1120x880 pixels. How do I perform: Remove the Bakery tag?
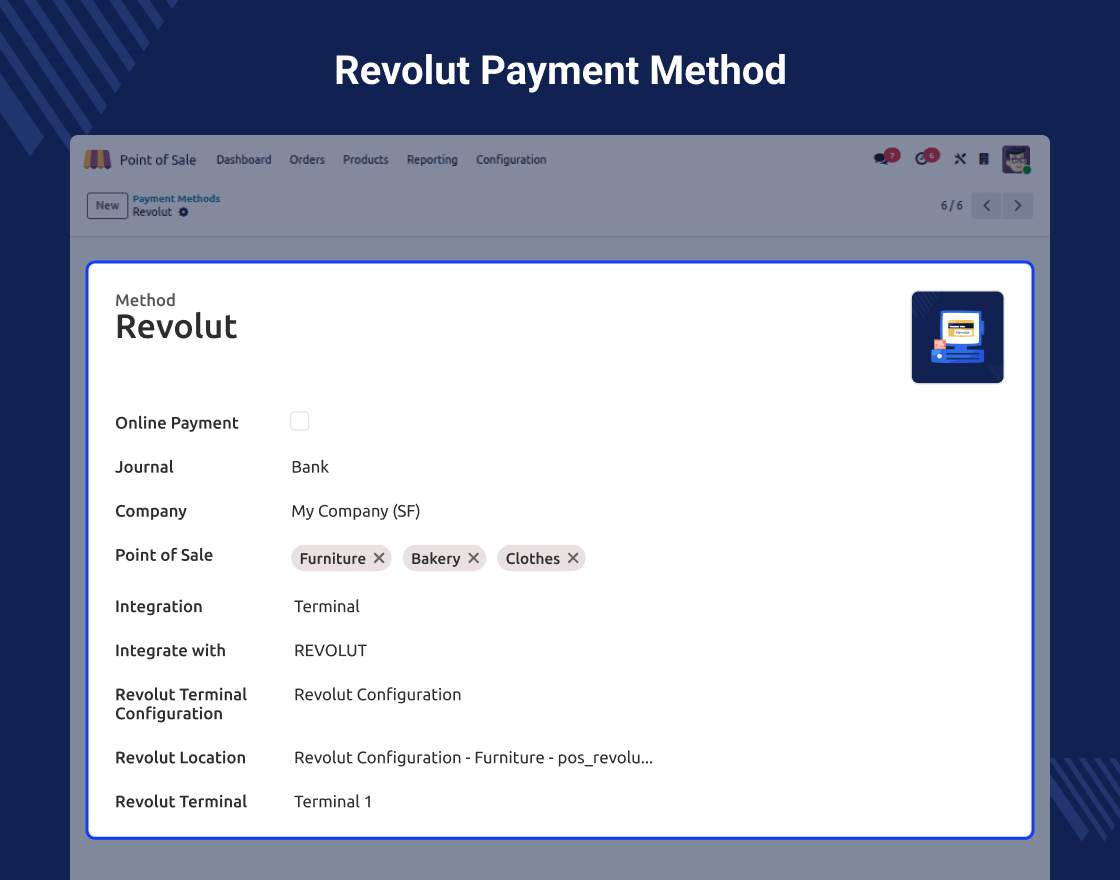pos(474,558)
